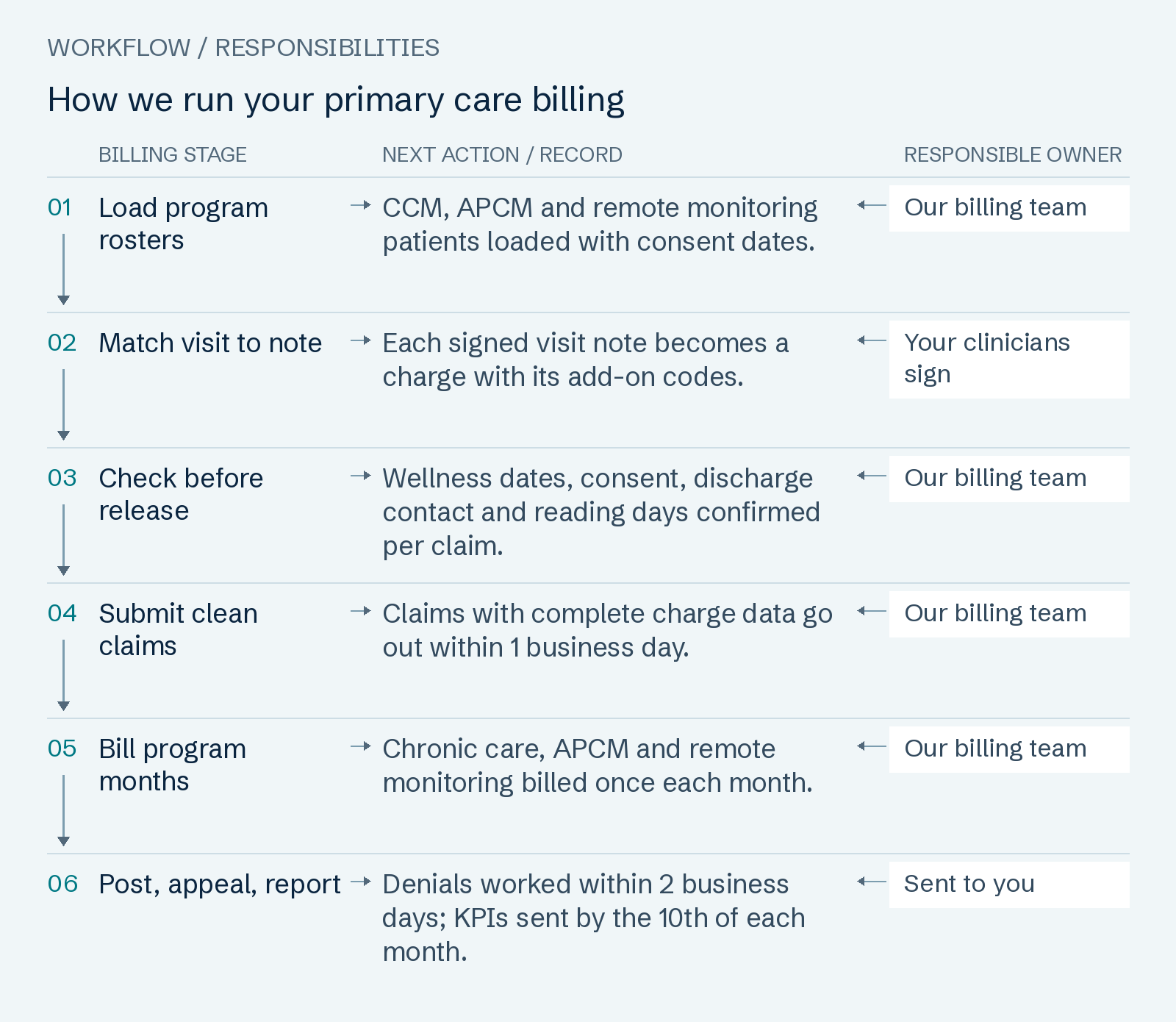This screenshot has width=1176, height=1022.
Task: Select the 'Submit clean claims' stage
Action: pos(179,629)
